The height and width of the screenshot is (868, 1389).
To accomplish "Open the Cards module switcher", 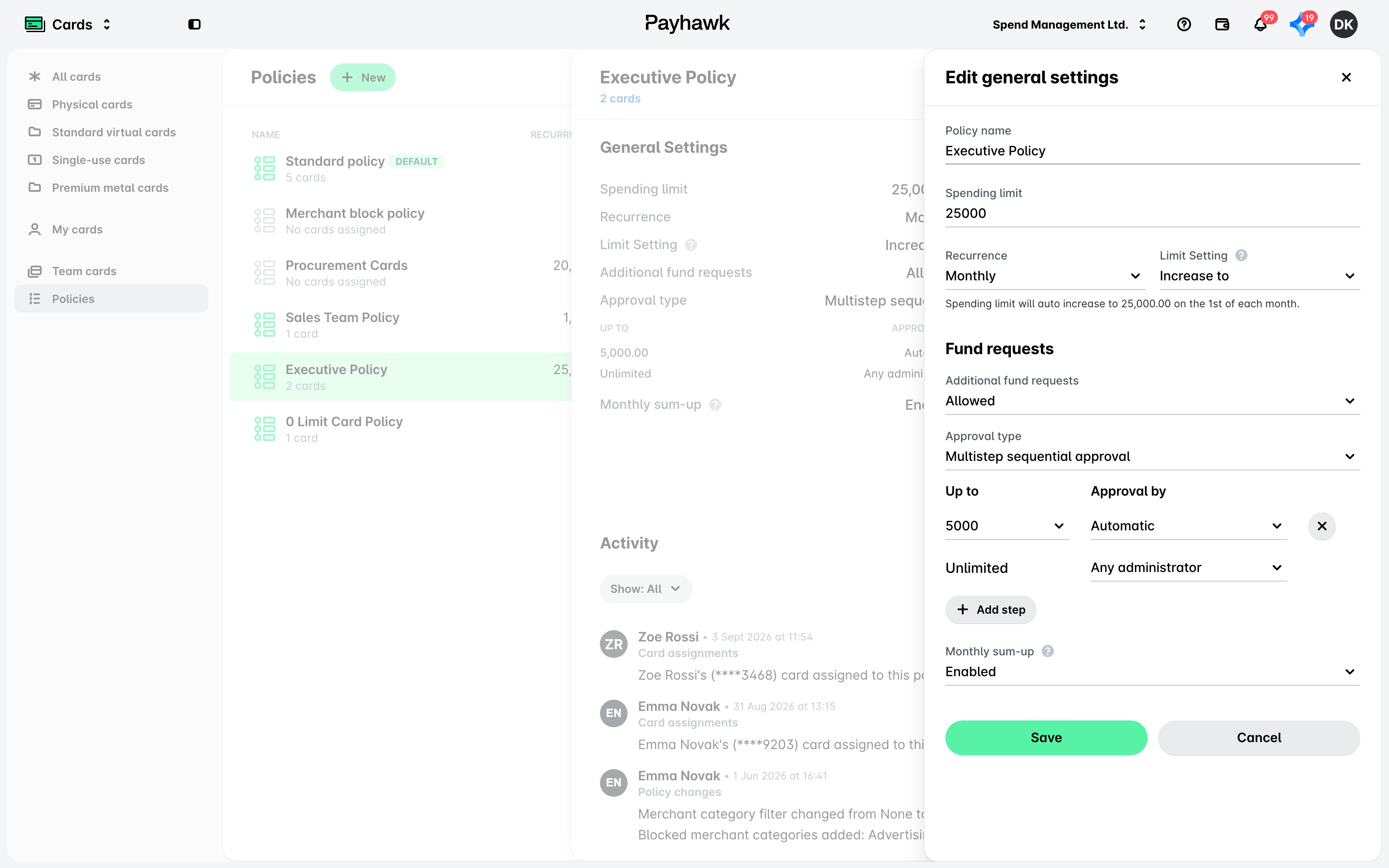I will click(x=68, y=24).
